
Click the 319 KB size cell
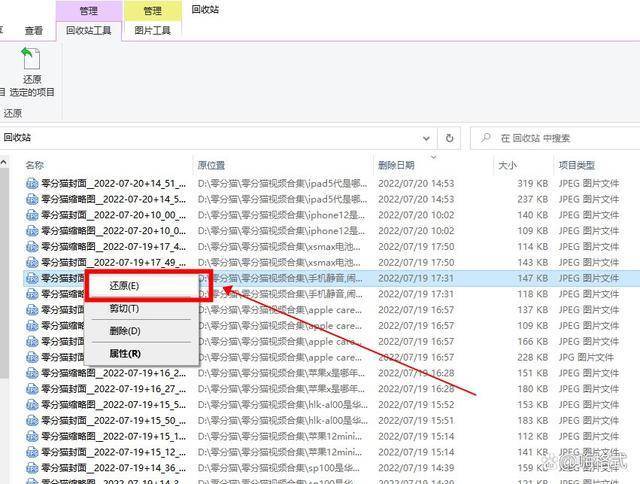coord(533,184)
